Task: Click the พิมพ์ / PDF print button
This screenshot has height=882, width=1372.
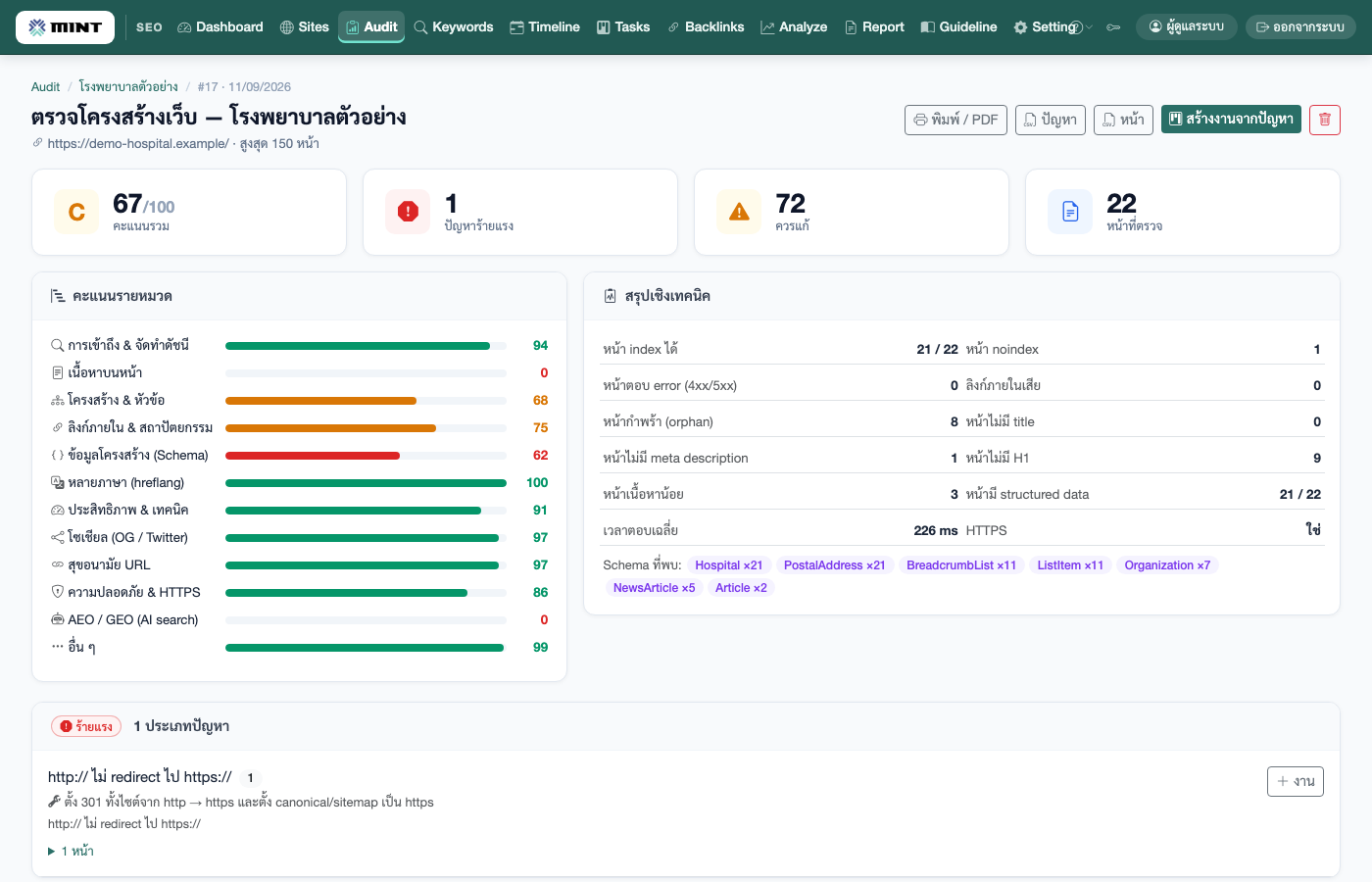Action: [x=955, y=120]
